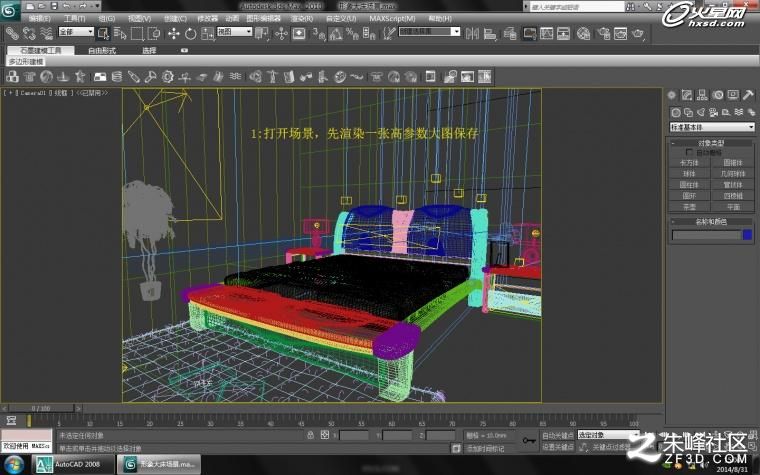Expand the 标准基本体 geometry type dropdown
The image size is (760, 475).
[712, 127]
